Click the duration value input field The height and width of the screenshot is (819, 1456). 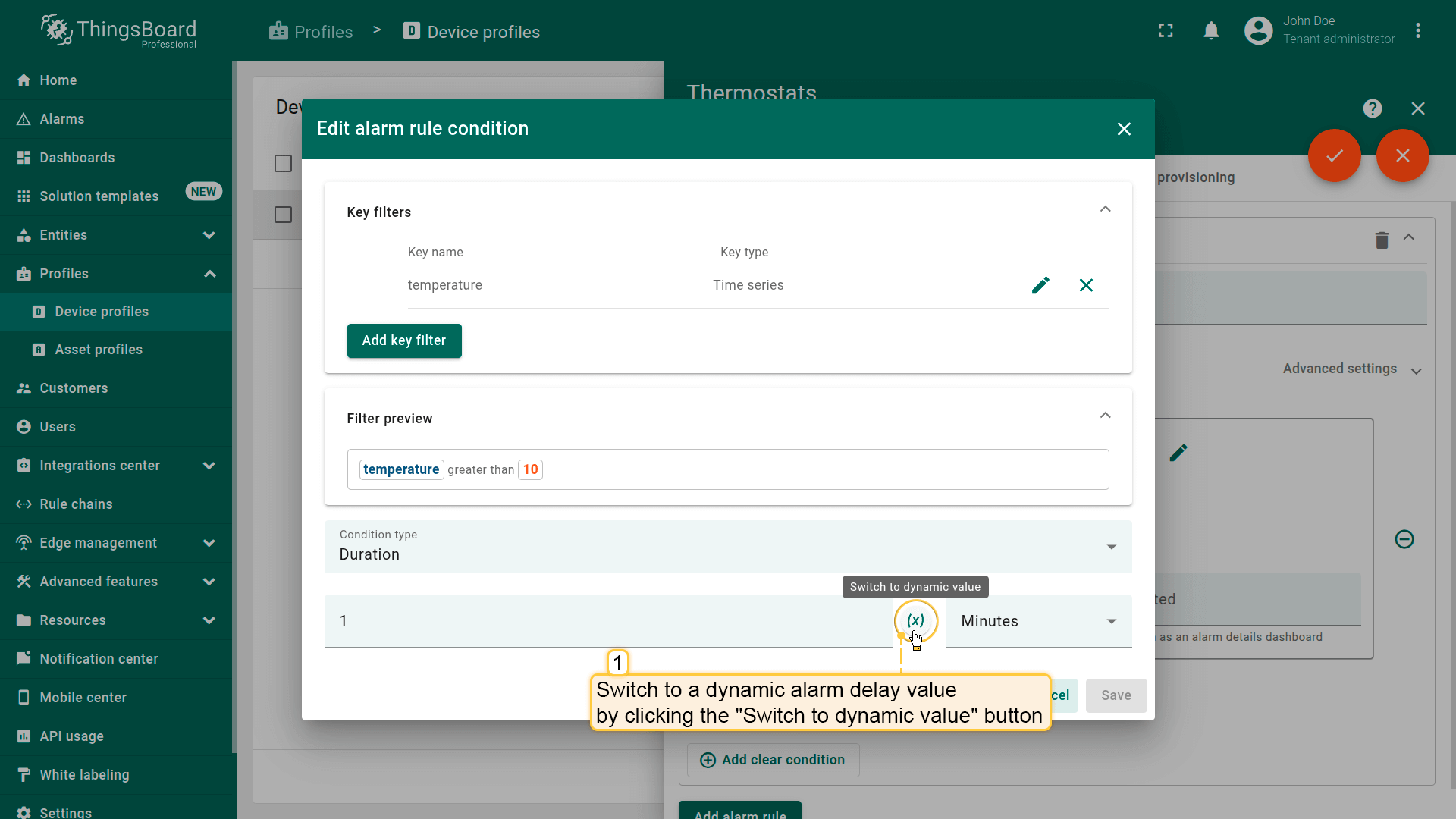pyautogui.click(x=609, y=621)
